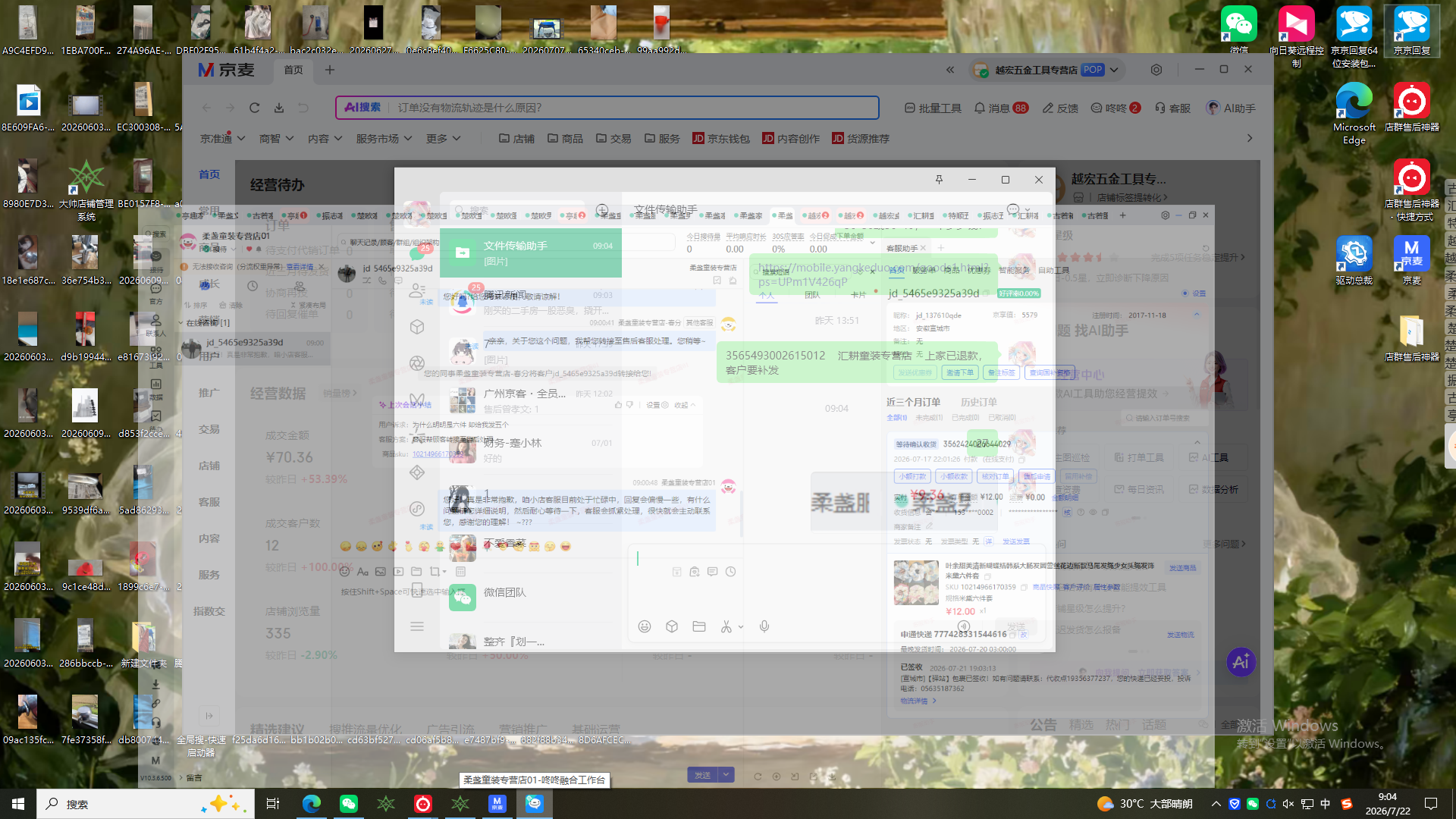This screenshot has height=819, width=1456.
Task: Open 咚咚 with 2 unread badge
Action: point(1116,108)
